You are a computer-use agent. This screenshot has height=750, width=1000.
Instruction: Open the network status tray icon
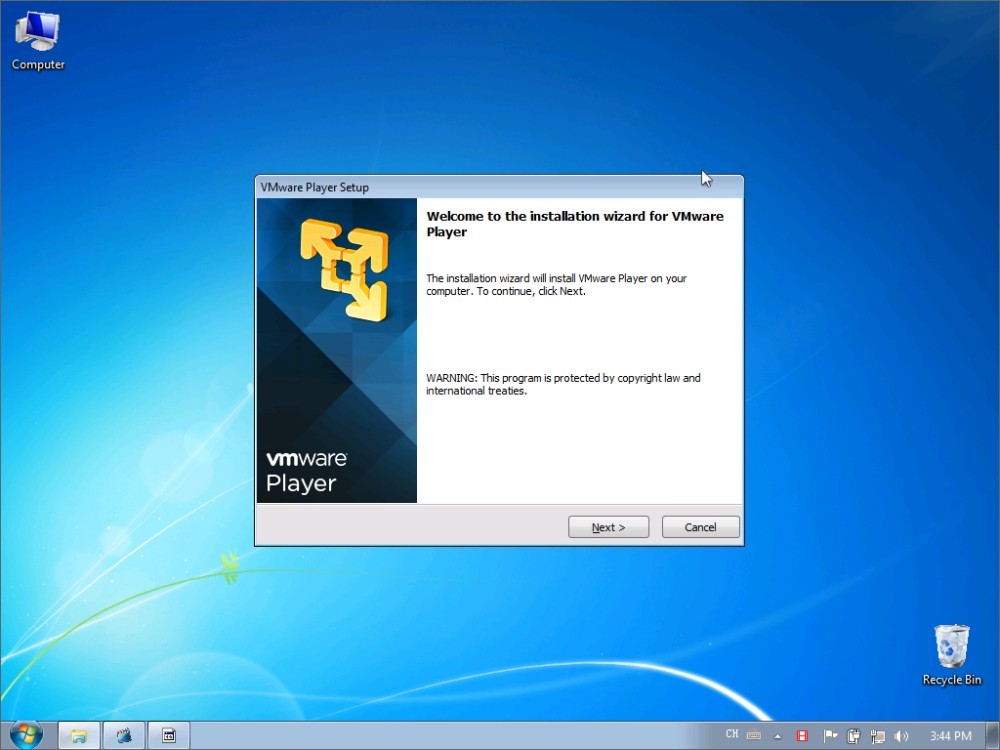point(874,736)
